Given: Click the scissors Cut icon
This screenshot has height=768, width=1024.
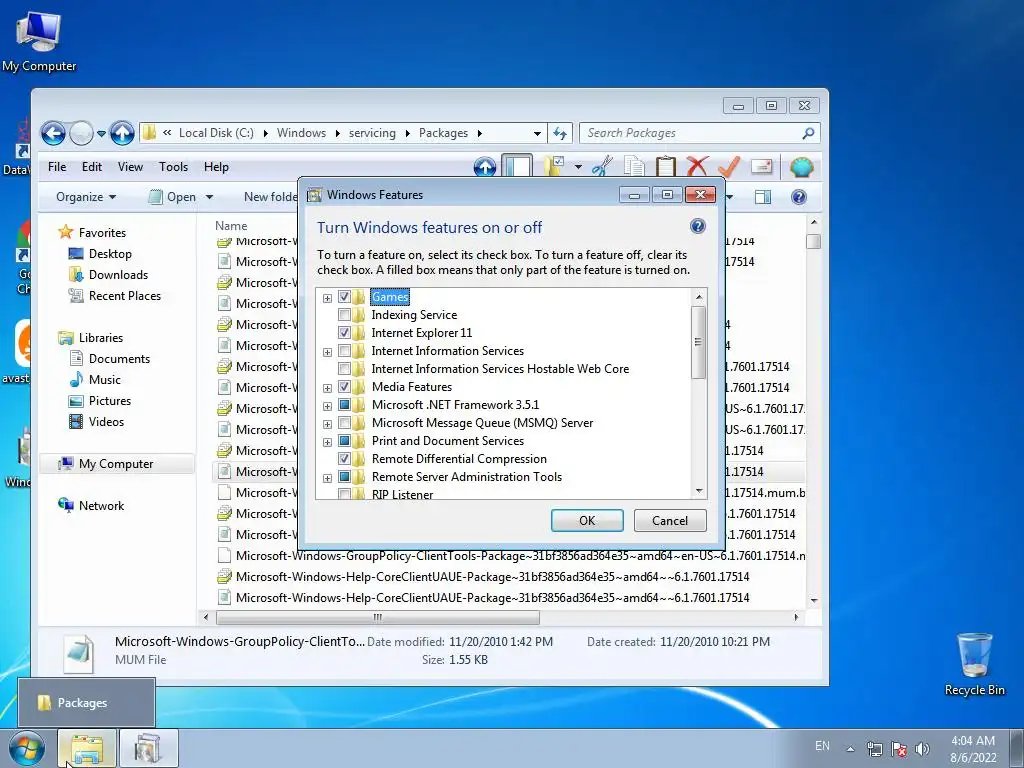Looking at the screenshot, I should [x=602, y=167].
